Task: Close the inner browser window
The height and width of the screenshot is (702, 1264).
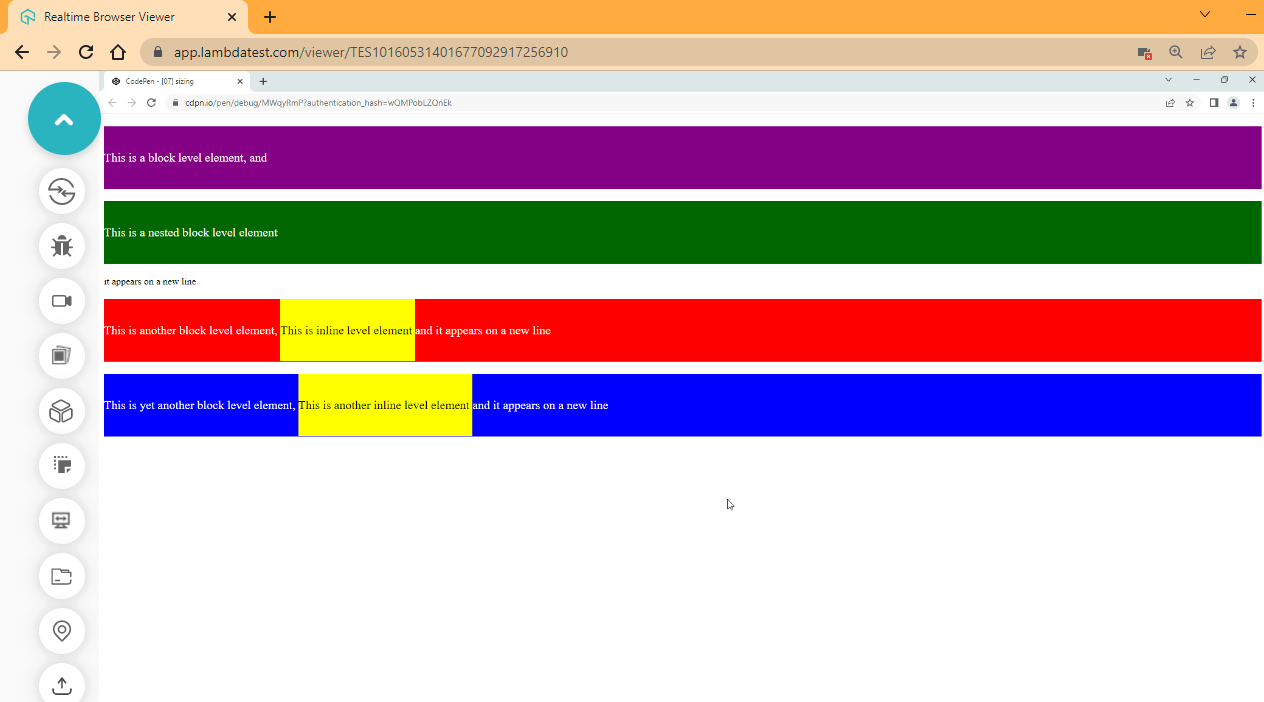Action: pos(1252,79)
